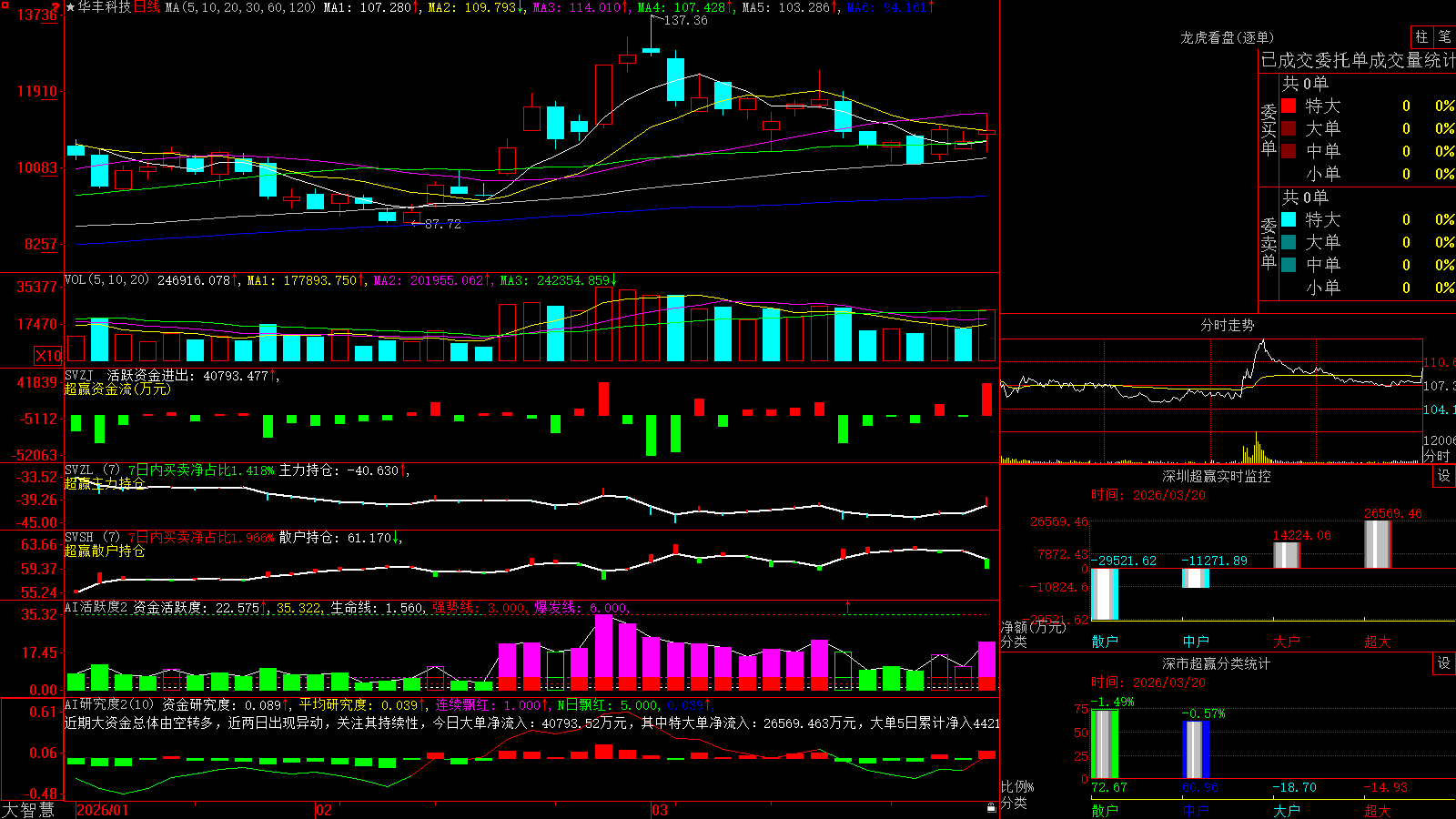The height and width of the screenshot is (819, 1456).
Task: Switch to the 柱 view tab
Action: (x=1421, y=36)
